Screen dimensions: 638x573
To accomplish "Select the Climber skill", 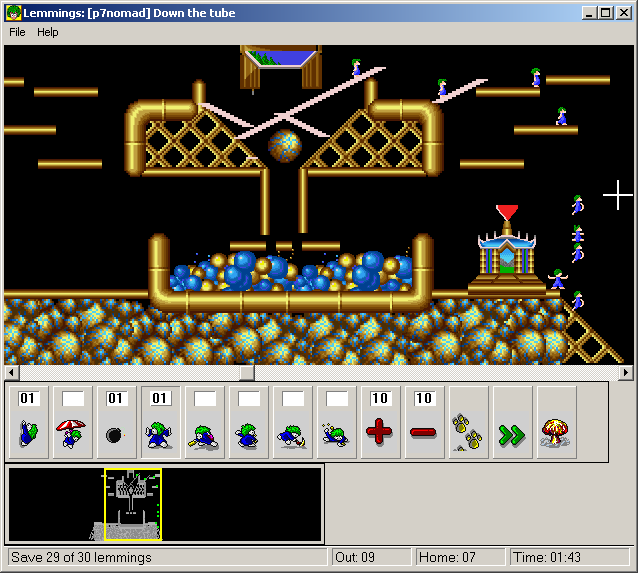I will coord(28,422).
